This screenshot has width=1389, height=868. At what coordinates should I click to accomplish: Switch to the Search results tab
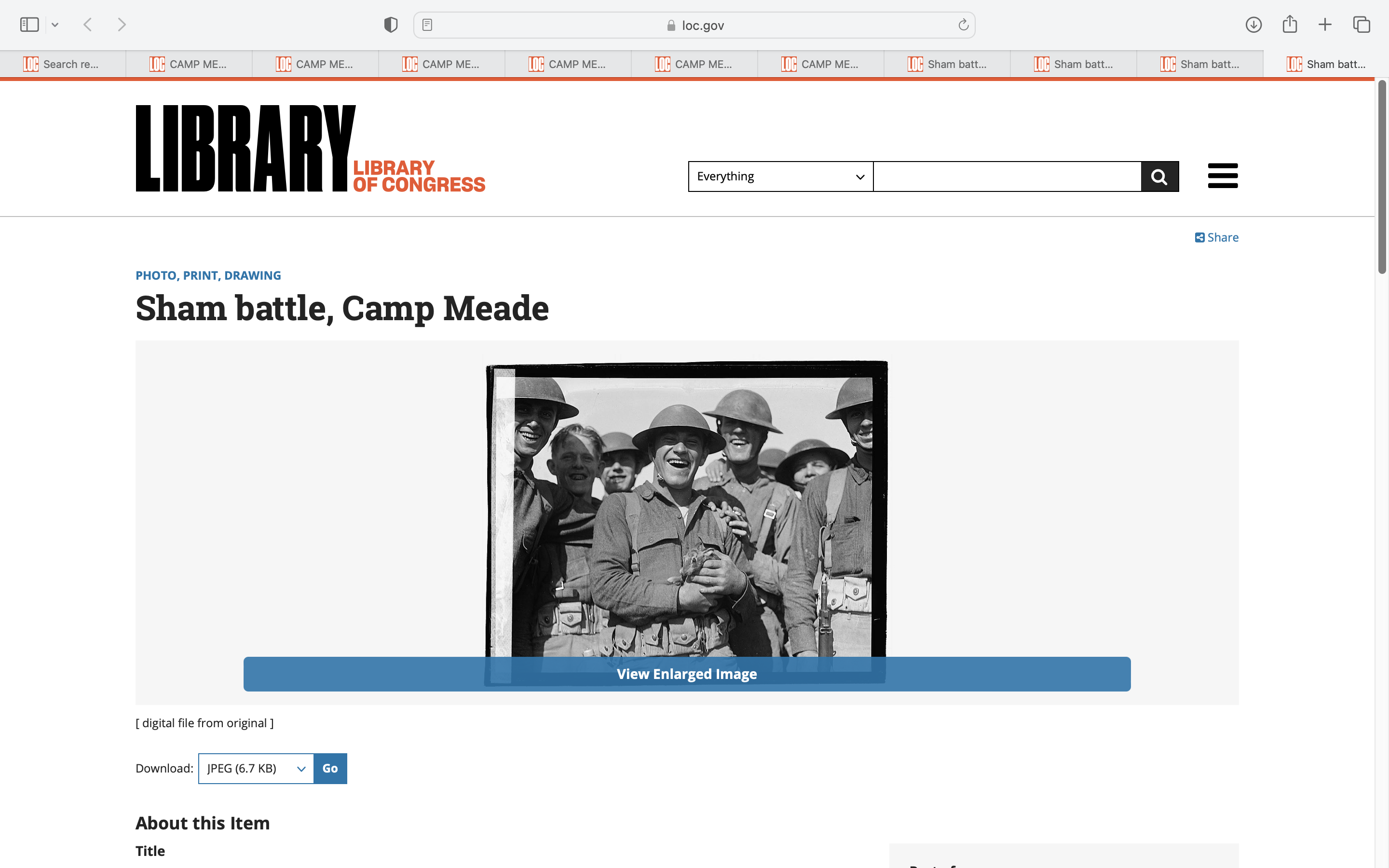63,64
